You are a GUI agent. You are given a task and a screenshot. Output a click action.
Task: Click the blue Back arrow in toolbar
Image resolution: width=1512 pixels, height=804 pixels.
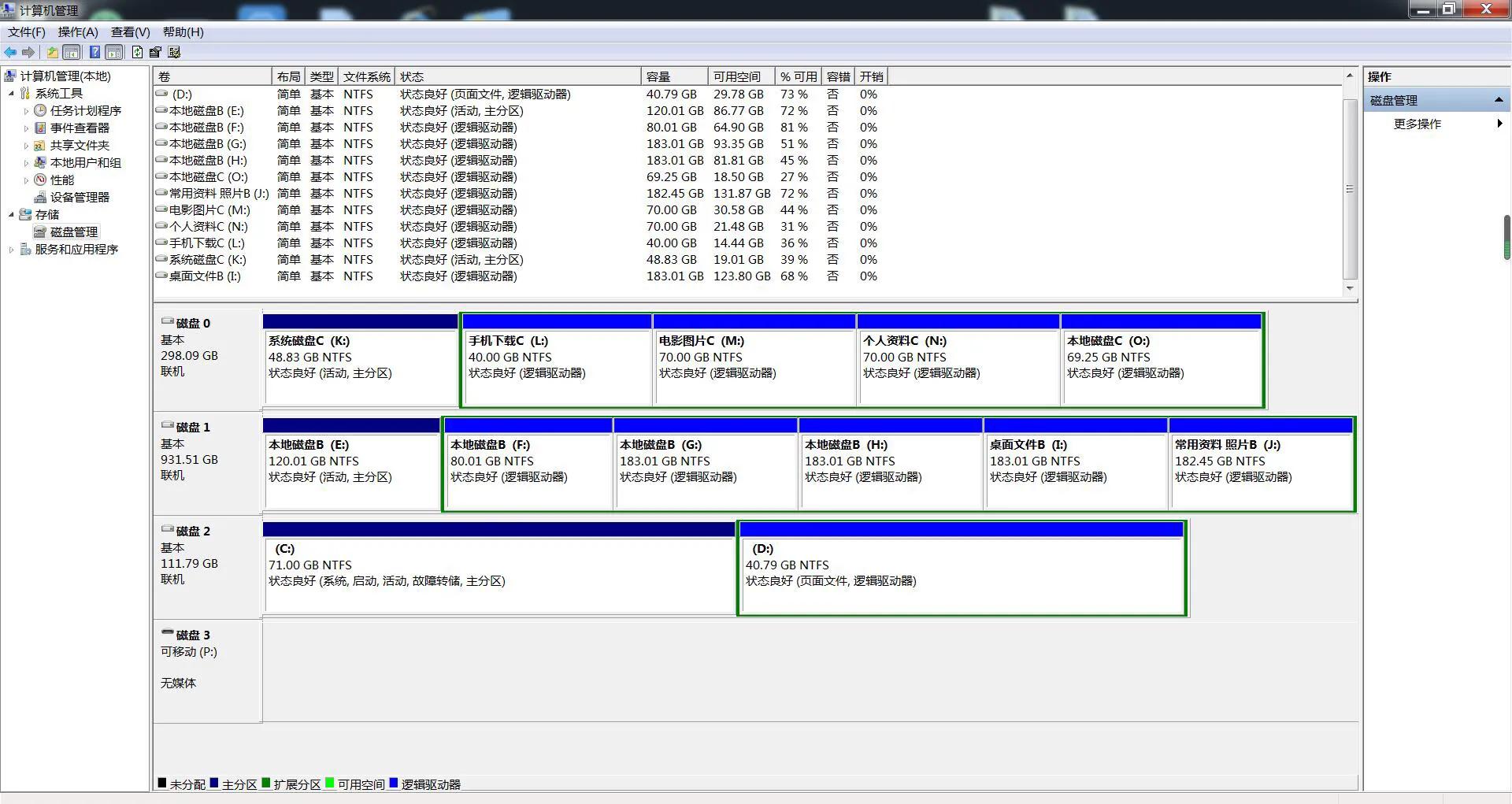(10, 52)
